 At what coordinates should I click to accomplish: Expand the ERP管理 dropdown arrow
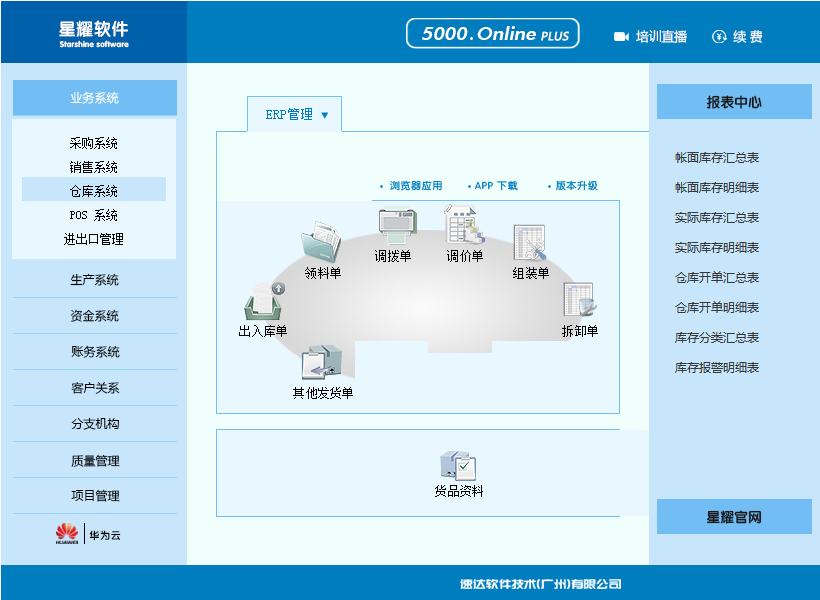325,115
